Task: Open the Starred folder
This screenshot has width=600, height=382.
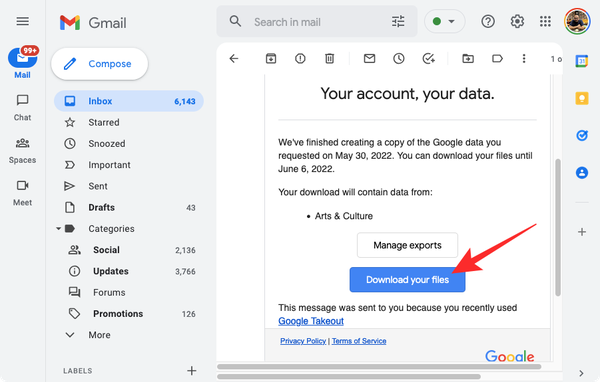Action: coord(129,122)
